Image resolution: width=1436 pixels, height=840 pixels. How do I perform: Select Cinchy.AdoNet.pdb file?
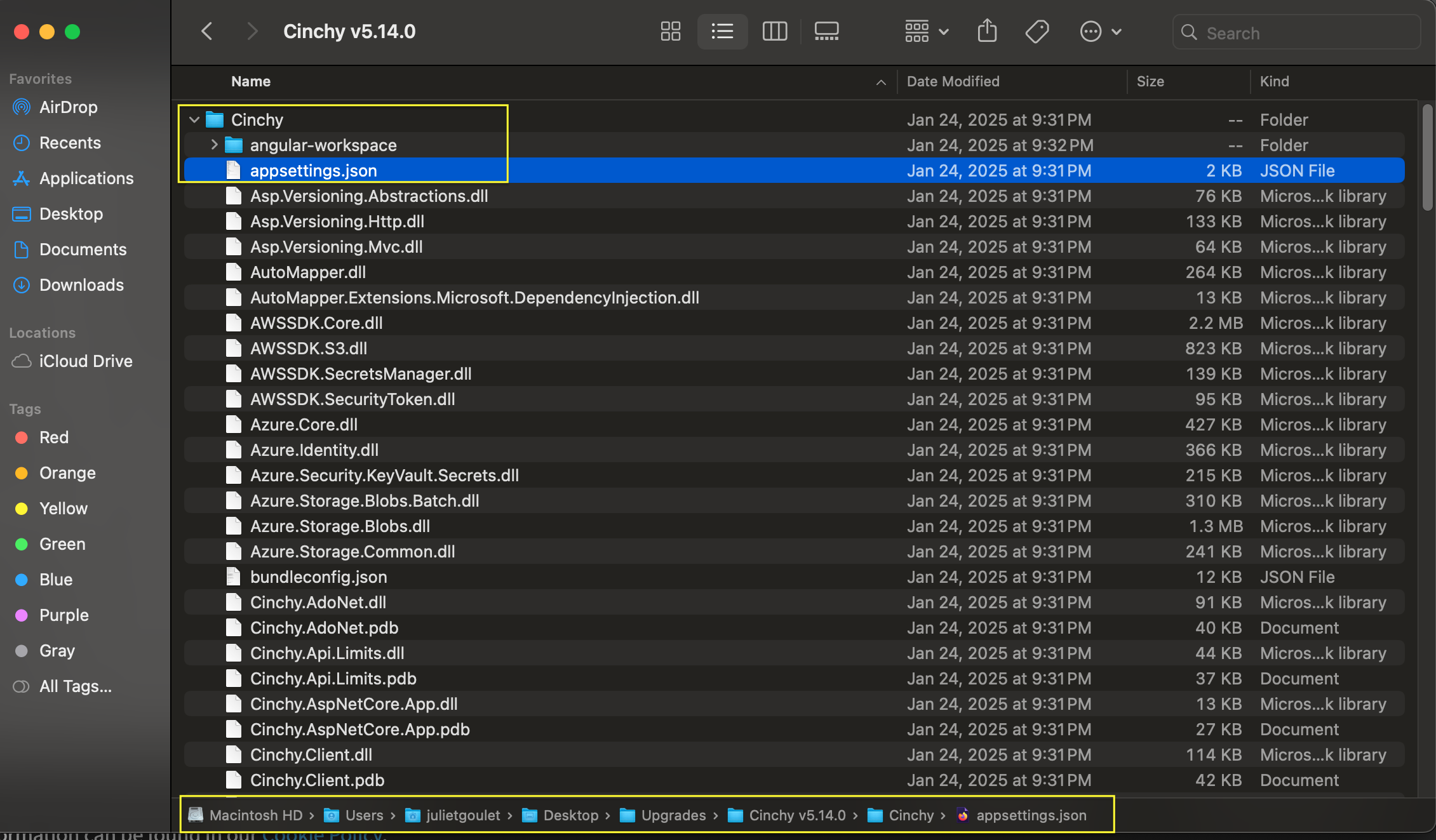794,627
